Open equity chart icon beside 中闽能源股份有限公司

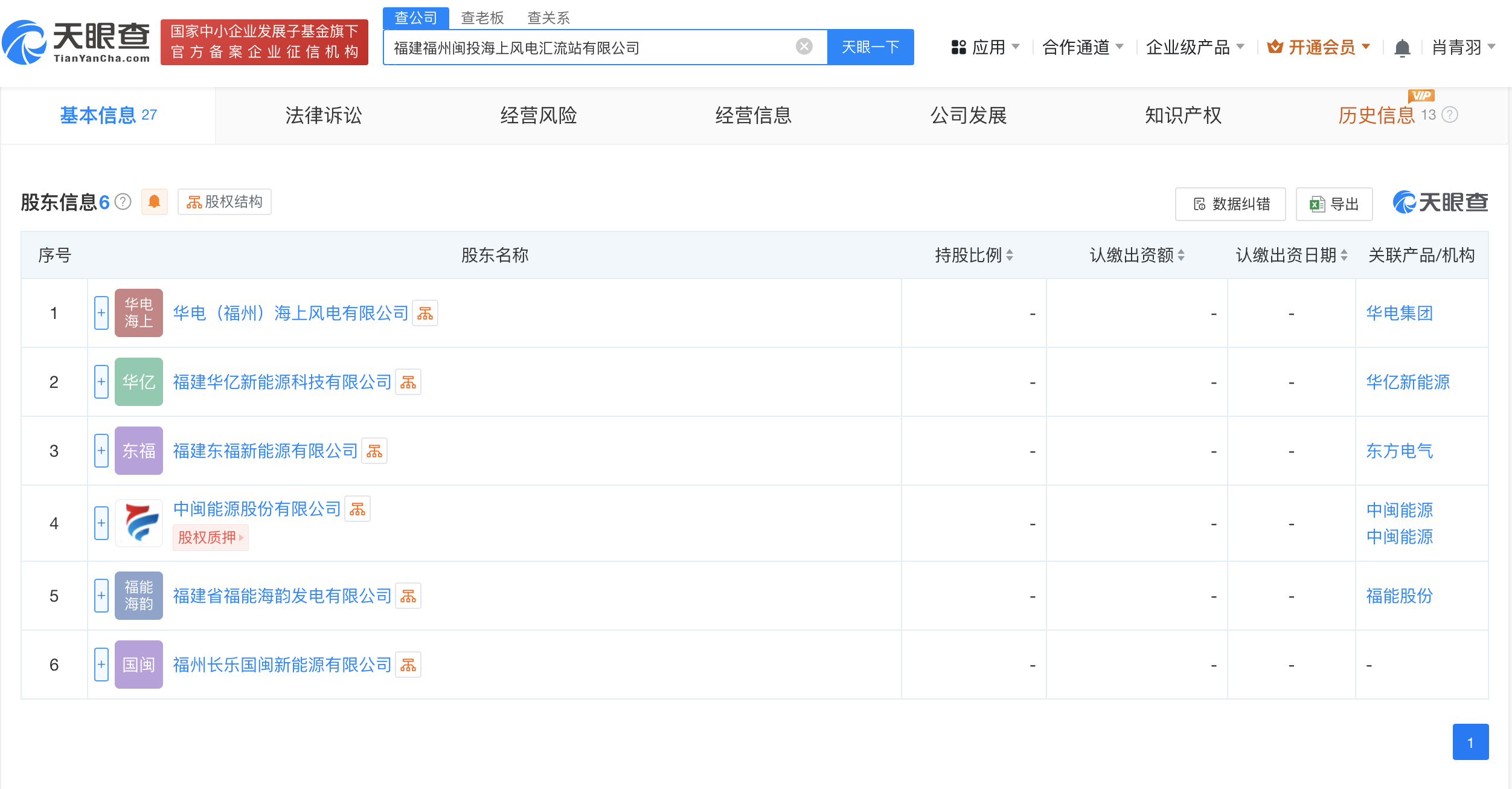point(357,509)
